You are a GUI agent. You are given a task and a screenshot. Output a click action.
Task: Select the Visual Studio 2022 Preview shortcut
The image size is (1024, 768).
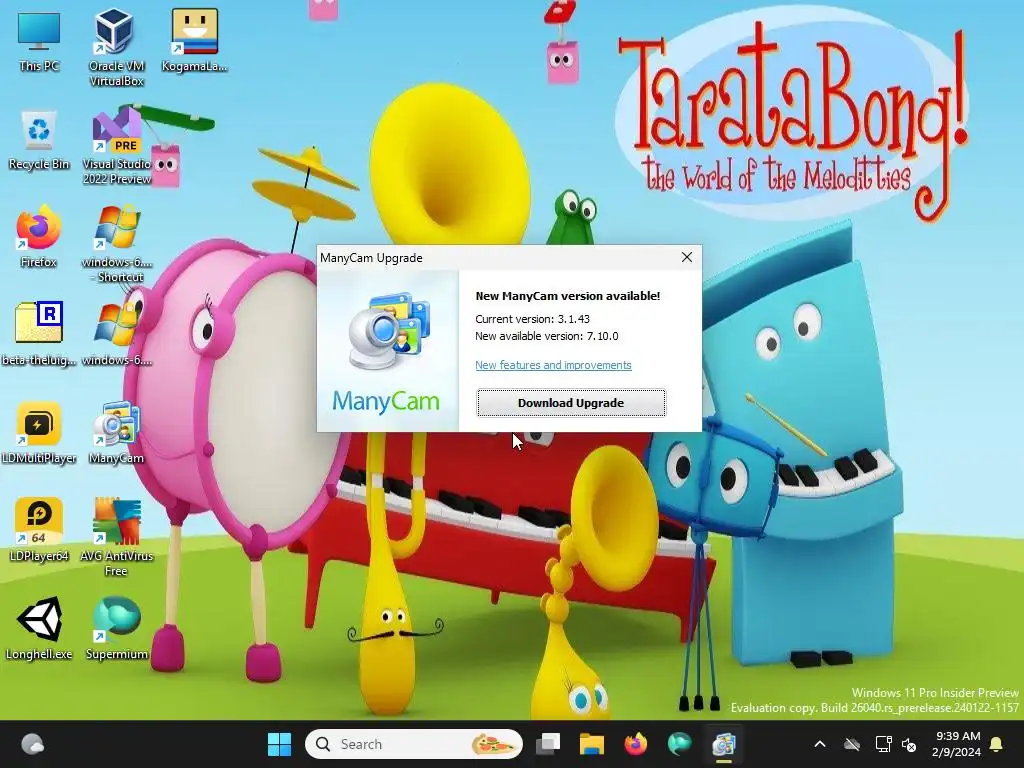[x=117, y=146]
